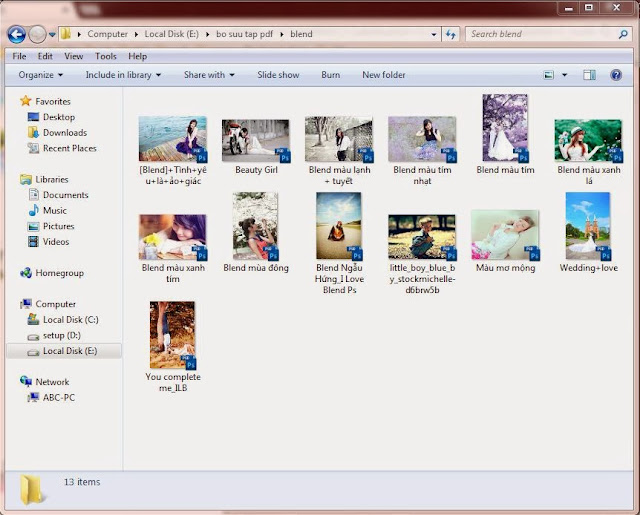Open Windows Help question mark icon
The height and width of the screenshot is (515, 640).
pyautogui.click(x=616, y=75)
